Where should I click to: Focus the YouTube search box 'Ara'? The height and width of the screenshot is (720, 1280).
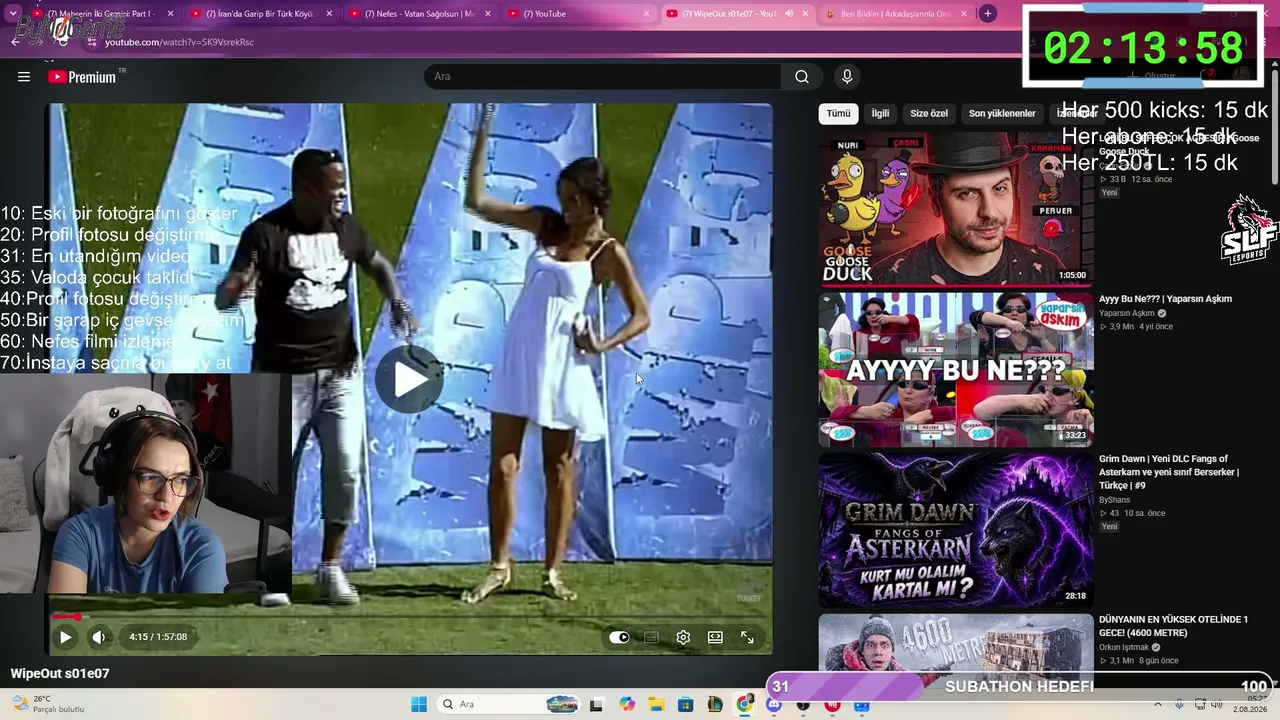pyautogui.click(x=603, y=77)
